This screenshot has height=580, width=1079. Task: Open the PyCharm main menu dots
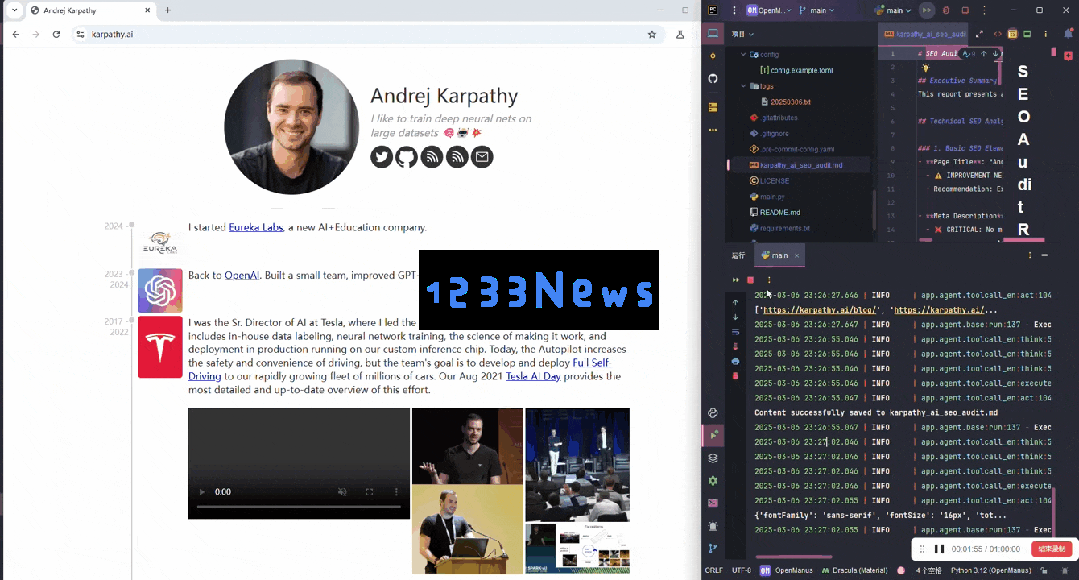[734, 10]
